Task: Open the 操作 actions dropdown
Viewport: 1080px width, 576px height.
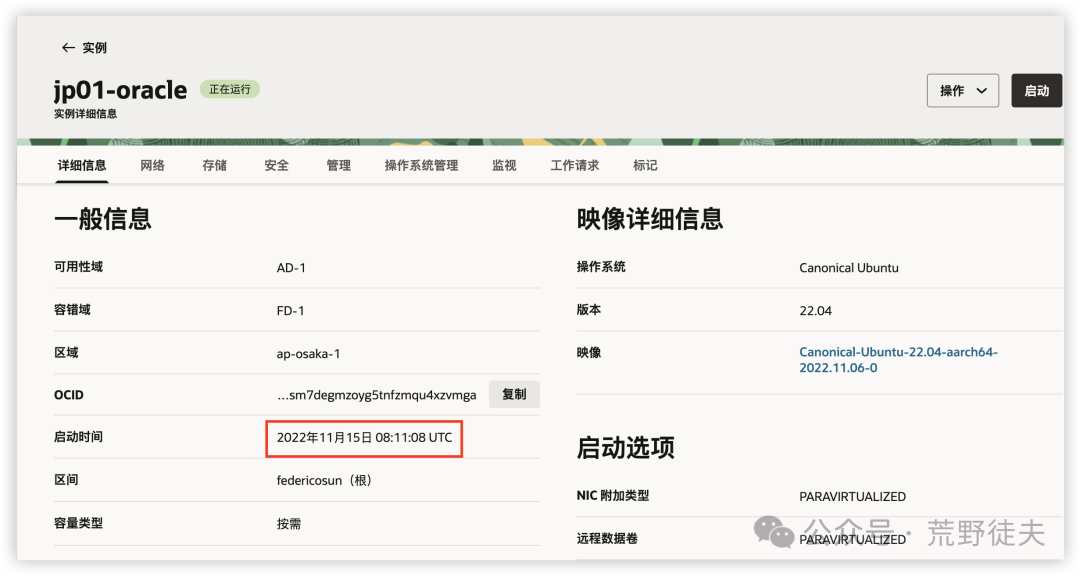Action: [x=962, y=90]
